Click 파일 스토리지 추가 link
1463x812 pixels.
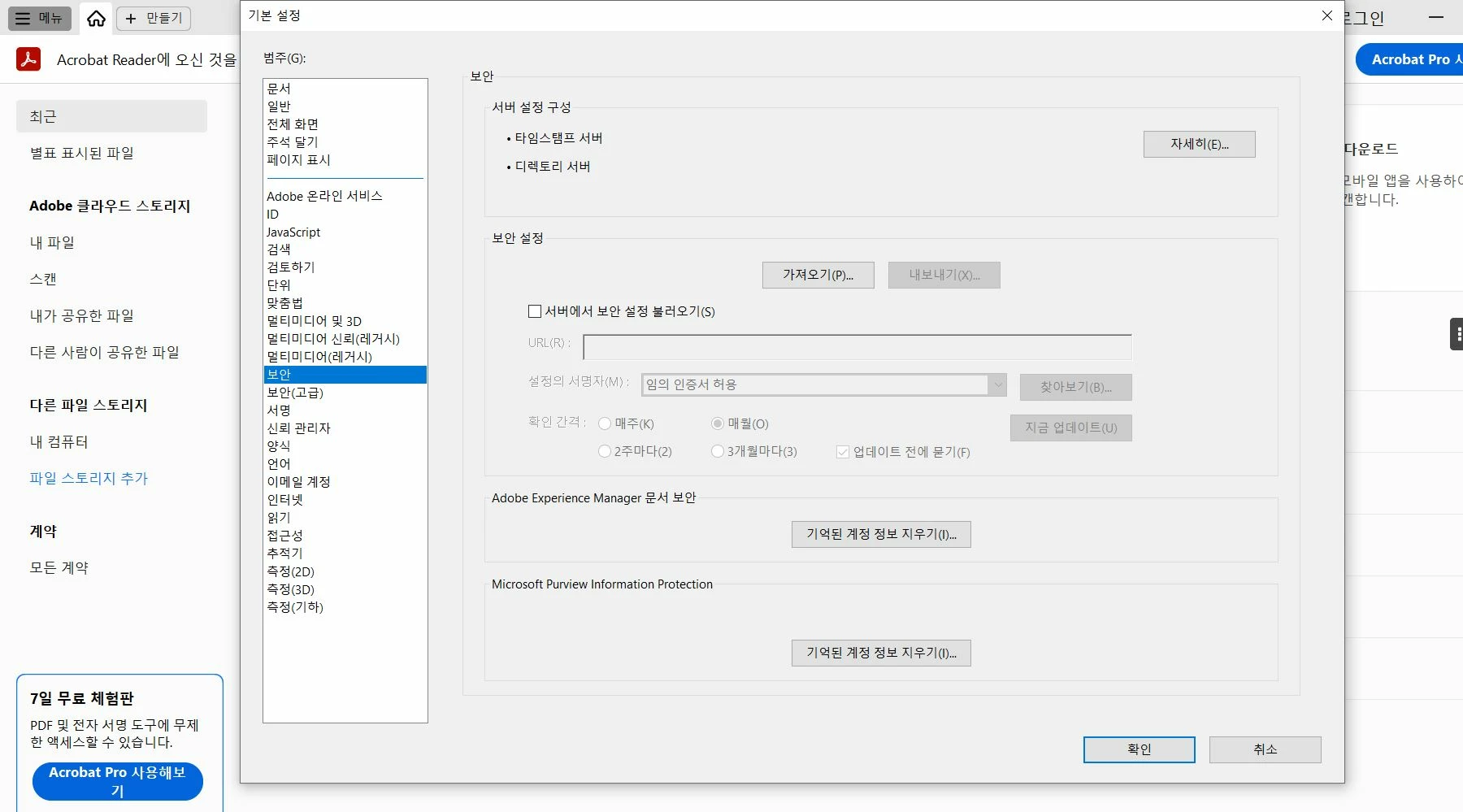(89, 478)
